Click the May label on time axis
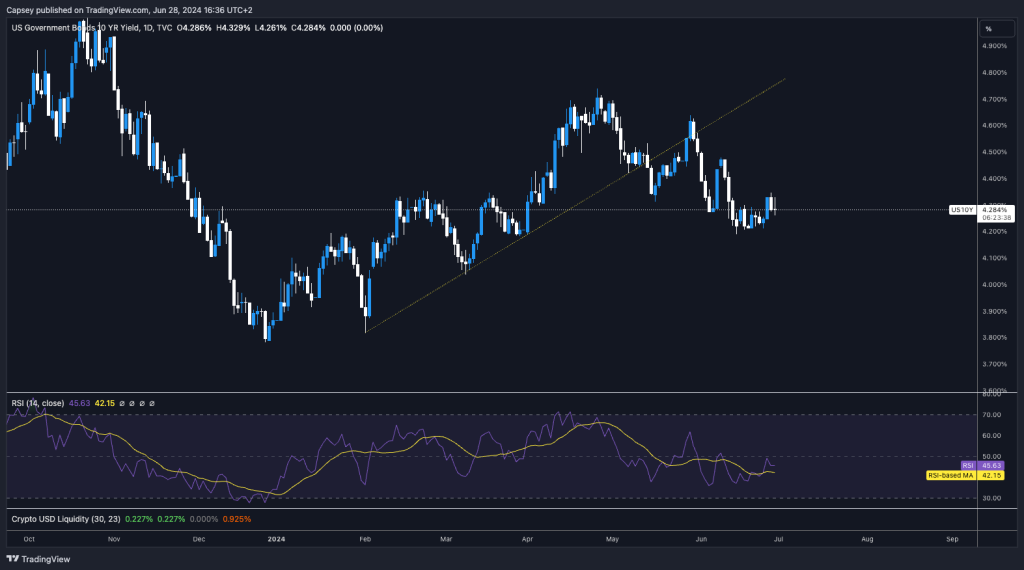The width and height of the screenshot is (1024, 570). pyautogui.click(x=614, y=538)
